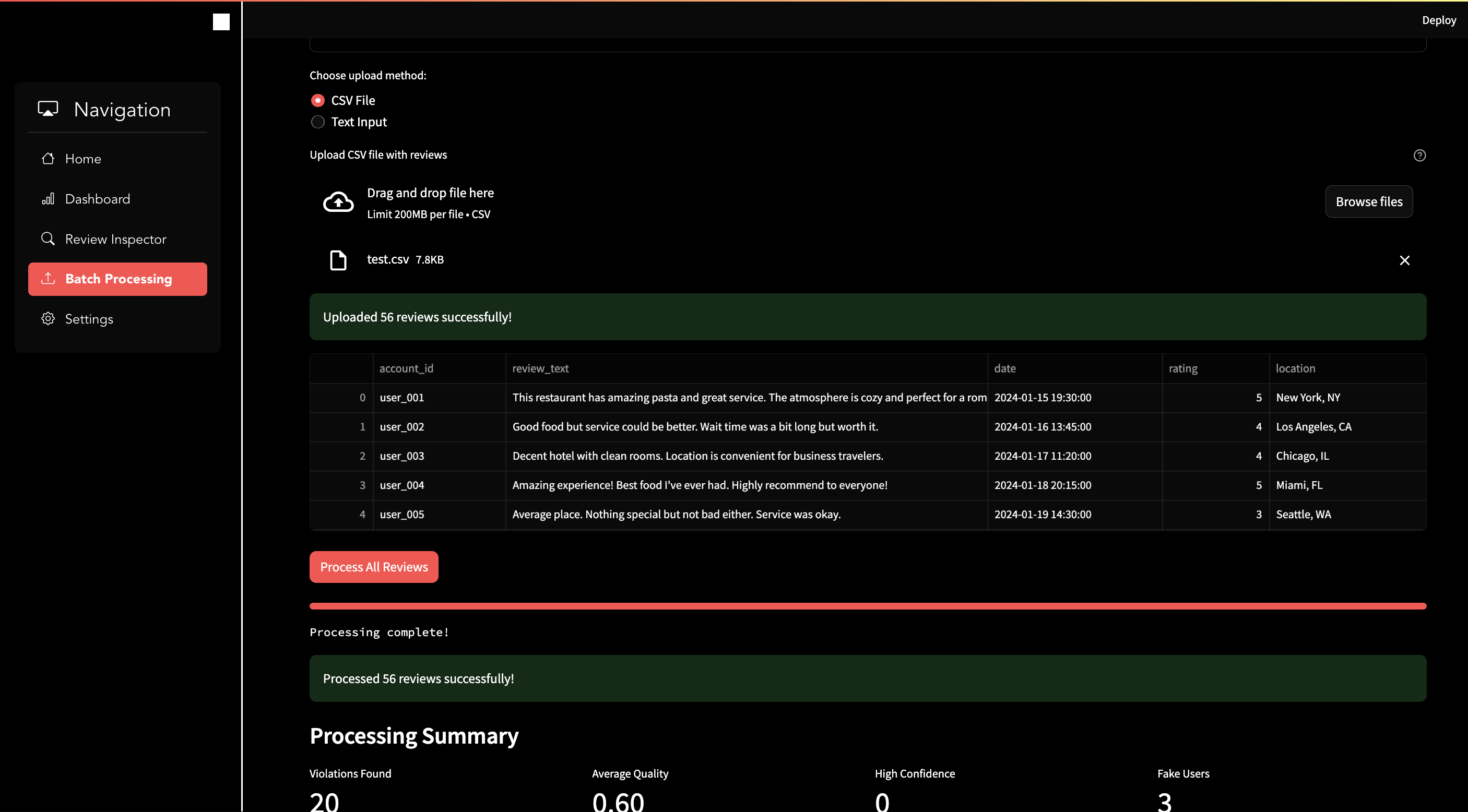Image resolution: width=1468 pixels, height=812 pixels.
Task: Click the Settings gear icon
Action: [48, 318]
